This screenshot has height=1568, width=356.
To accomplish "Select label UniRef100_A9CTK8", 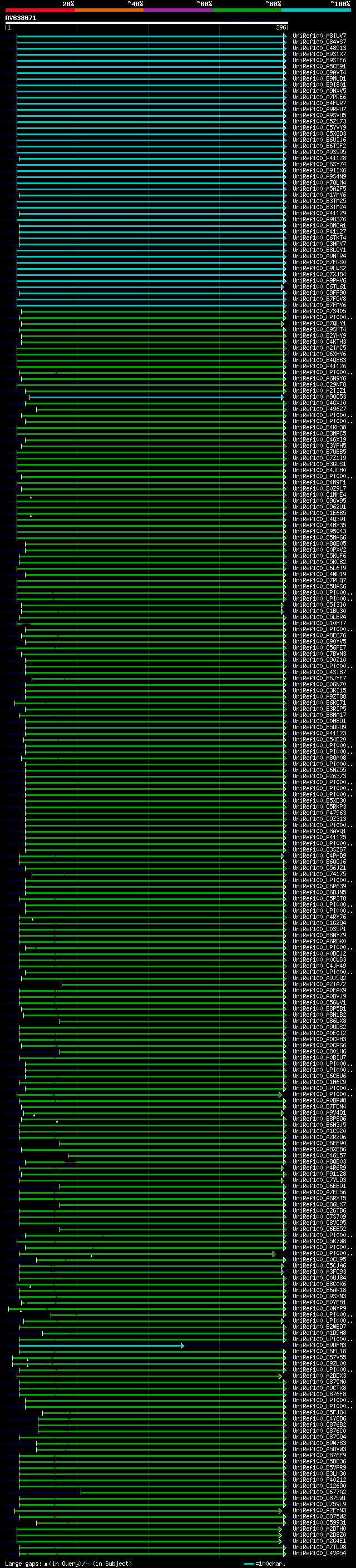I will [x=319, y=1388].
